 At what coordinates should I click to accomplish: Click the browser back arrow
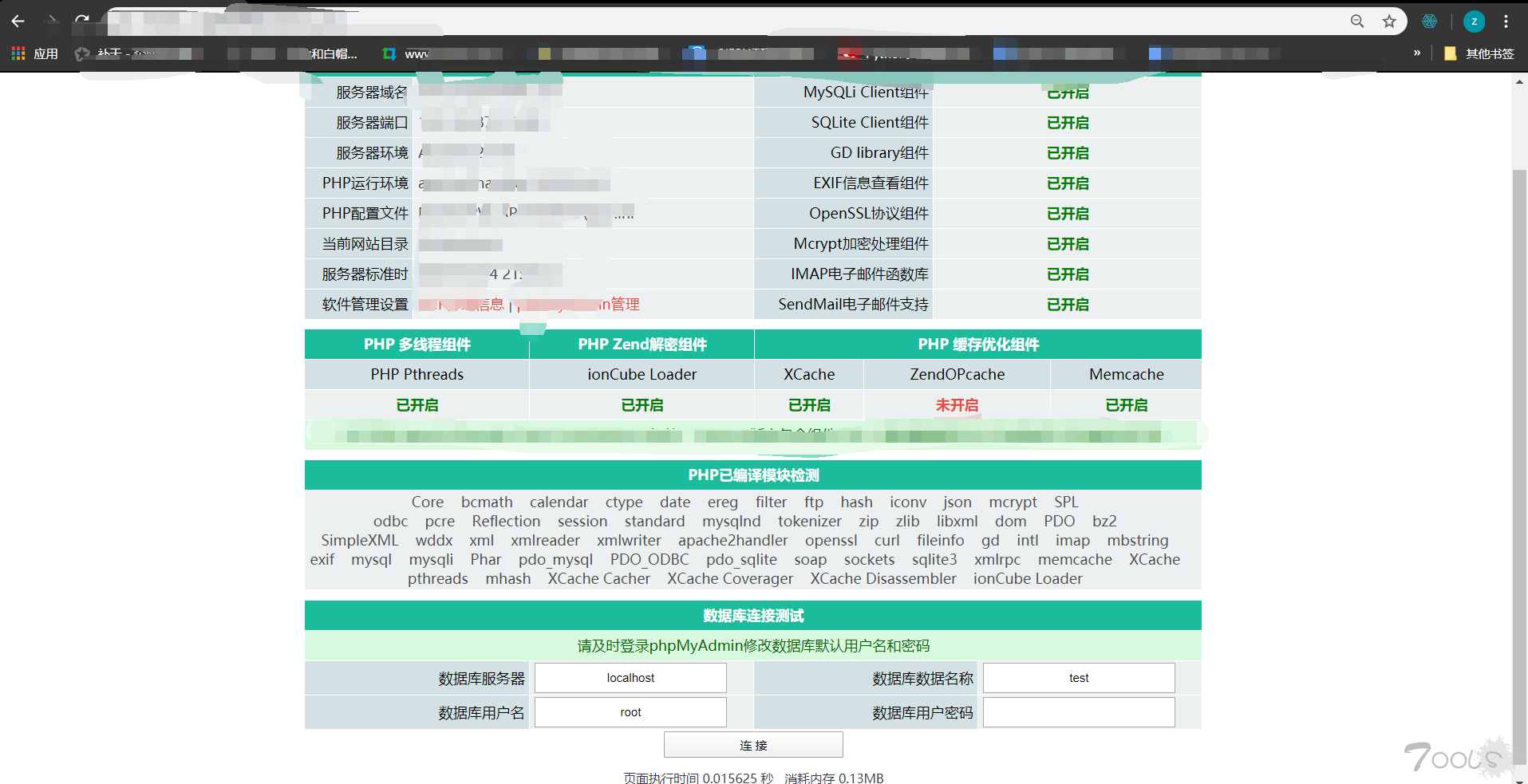(x=18, y=21)
